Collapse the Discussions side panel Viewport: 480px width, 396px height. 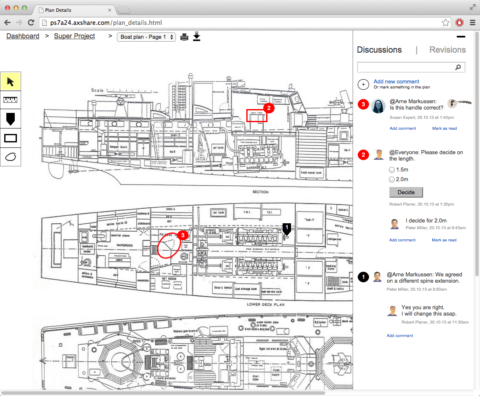(461, 37)
